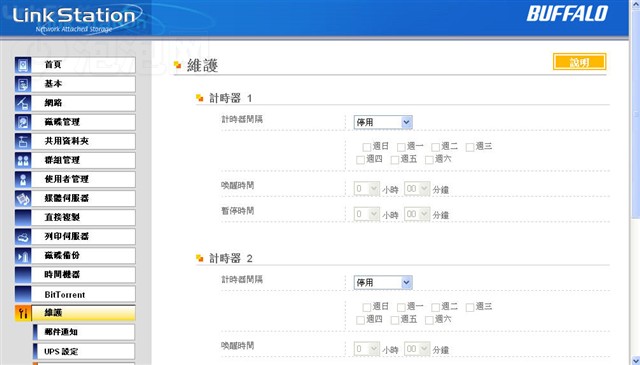The height and width of the screenshot is (365, 640).
Task: Check 週二 in 計時器 2
Action: click(436, 307)
